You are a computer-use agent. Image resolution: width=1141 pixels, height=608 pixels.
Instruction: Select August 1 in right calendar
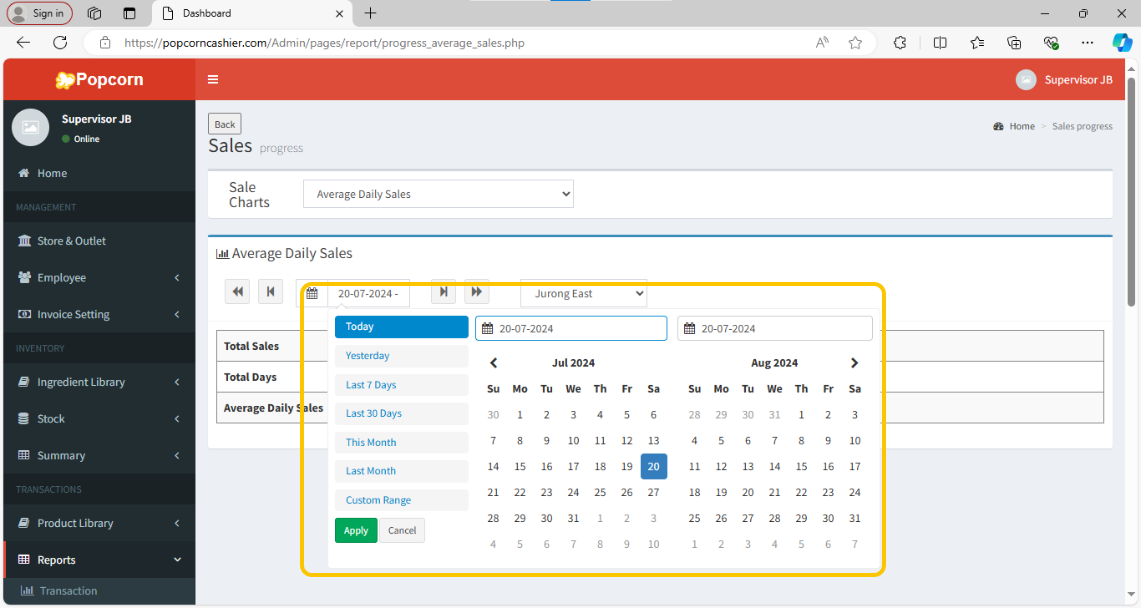pos(801,415)
